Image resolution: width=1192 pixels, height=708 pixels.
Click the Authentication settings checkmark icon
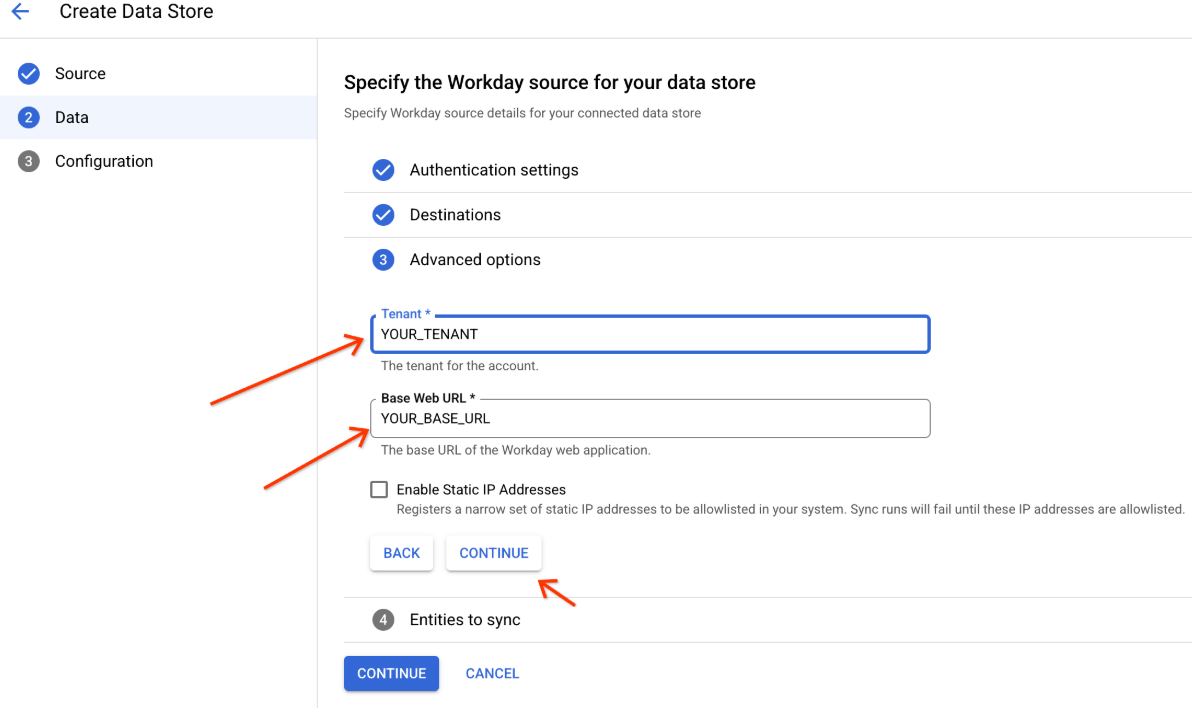(x=383, y=170)
